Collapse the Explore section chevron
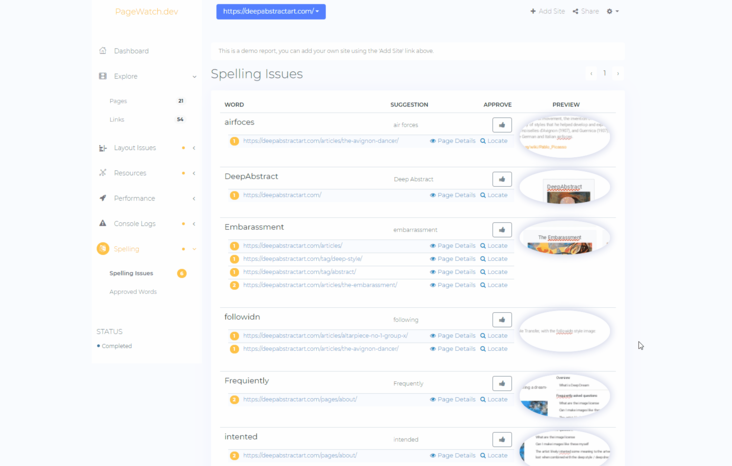 pyautogui.click(x=194, y=77)
